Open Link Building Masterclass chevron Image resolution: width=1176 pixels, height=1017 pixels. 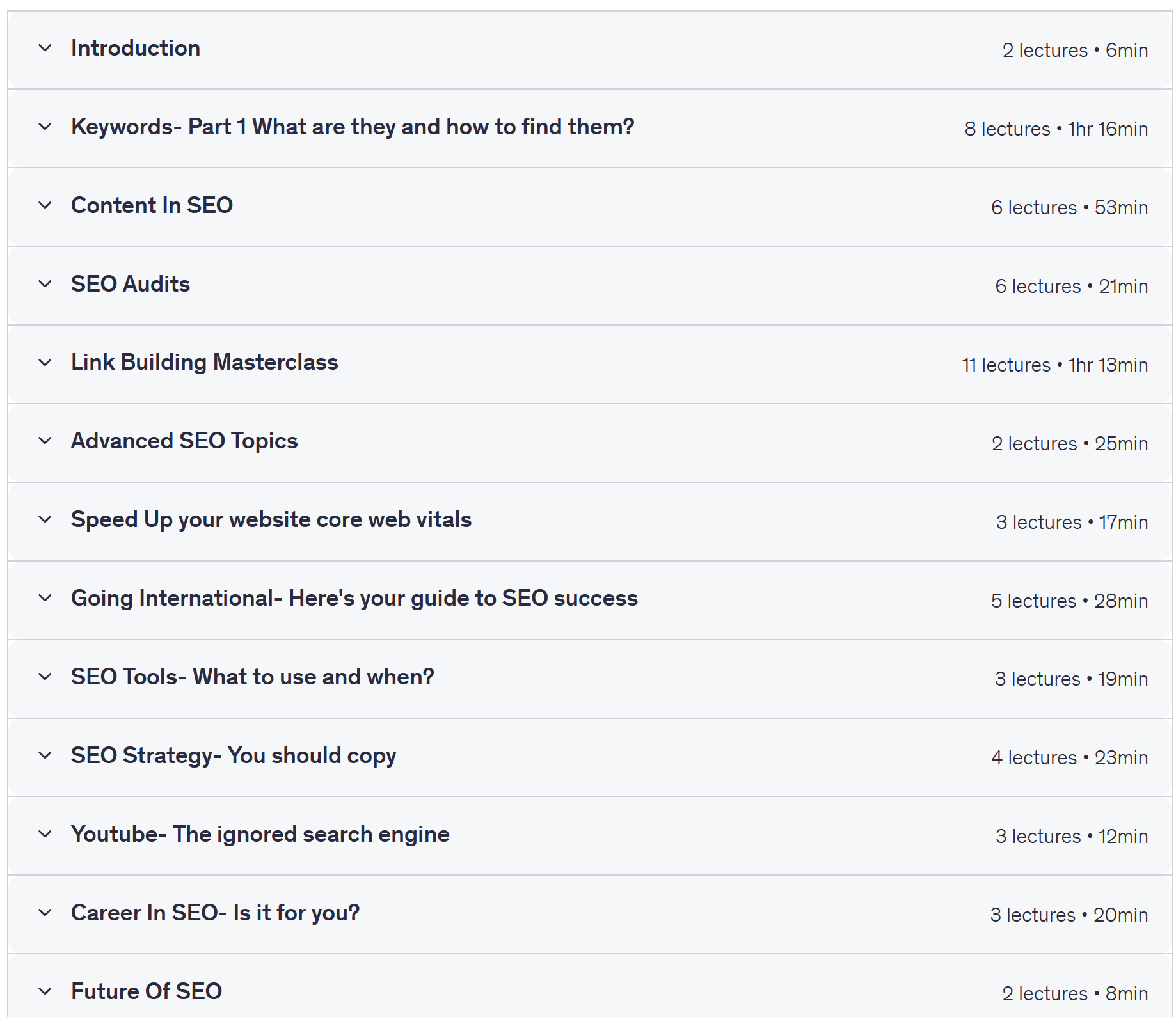(x=45, y=363)
